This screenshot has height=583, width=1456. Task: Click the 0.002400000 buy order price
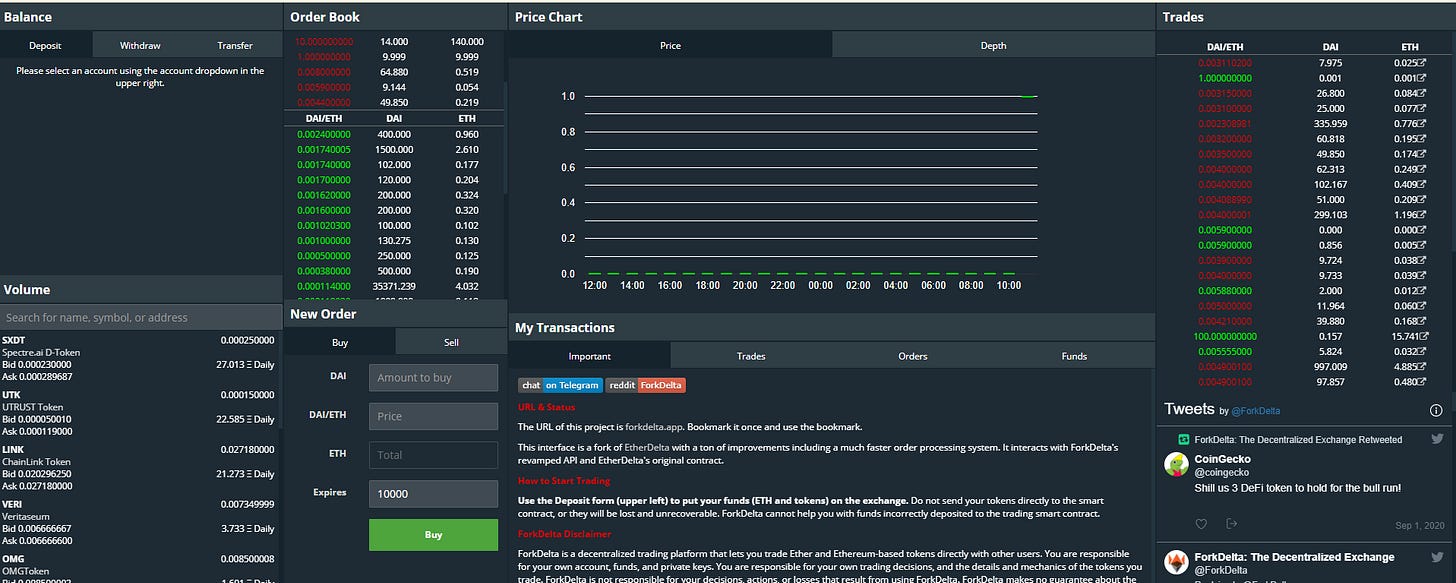tap(324, 134)
